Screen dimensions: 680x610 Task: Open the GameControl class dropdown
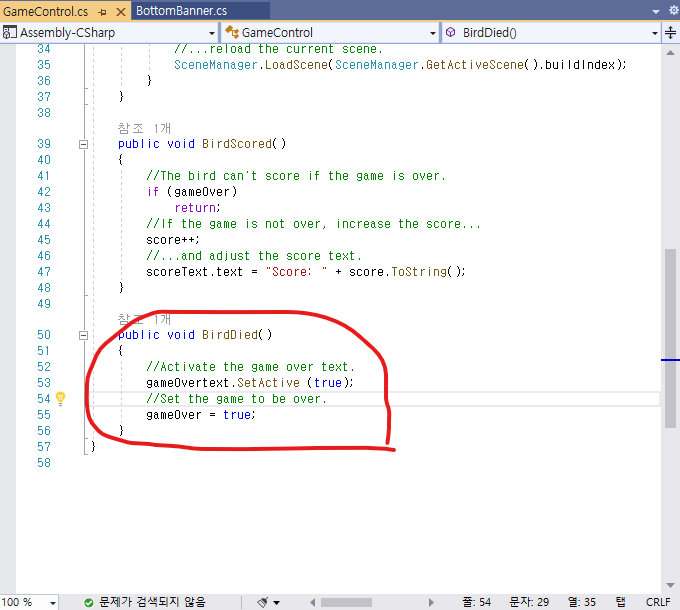click(x=432, y=33)
